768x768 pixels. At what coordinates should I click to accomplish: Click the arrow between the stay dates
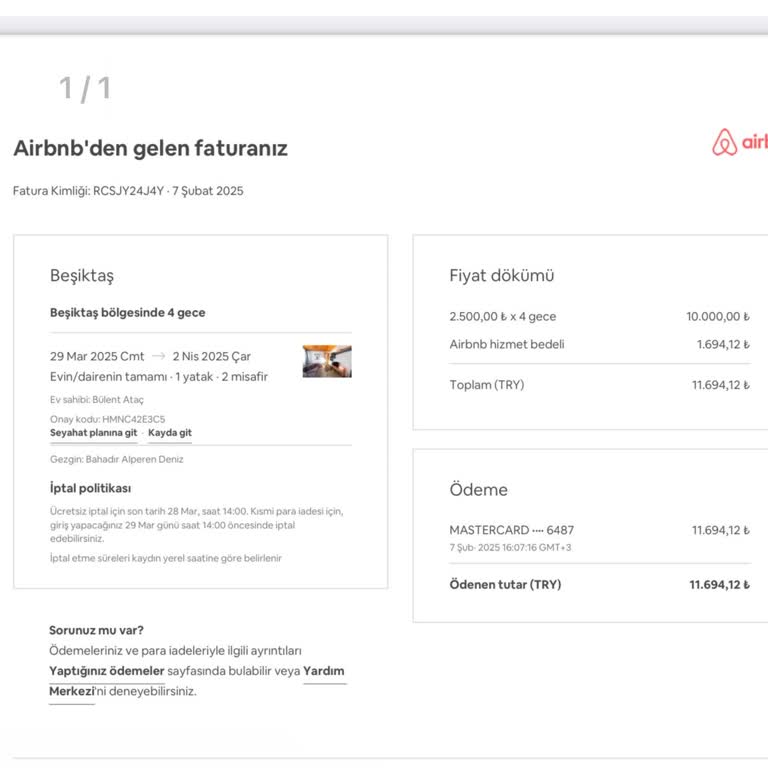[158, 356]
